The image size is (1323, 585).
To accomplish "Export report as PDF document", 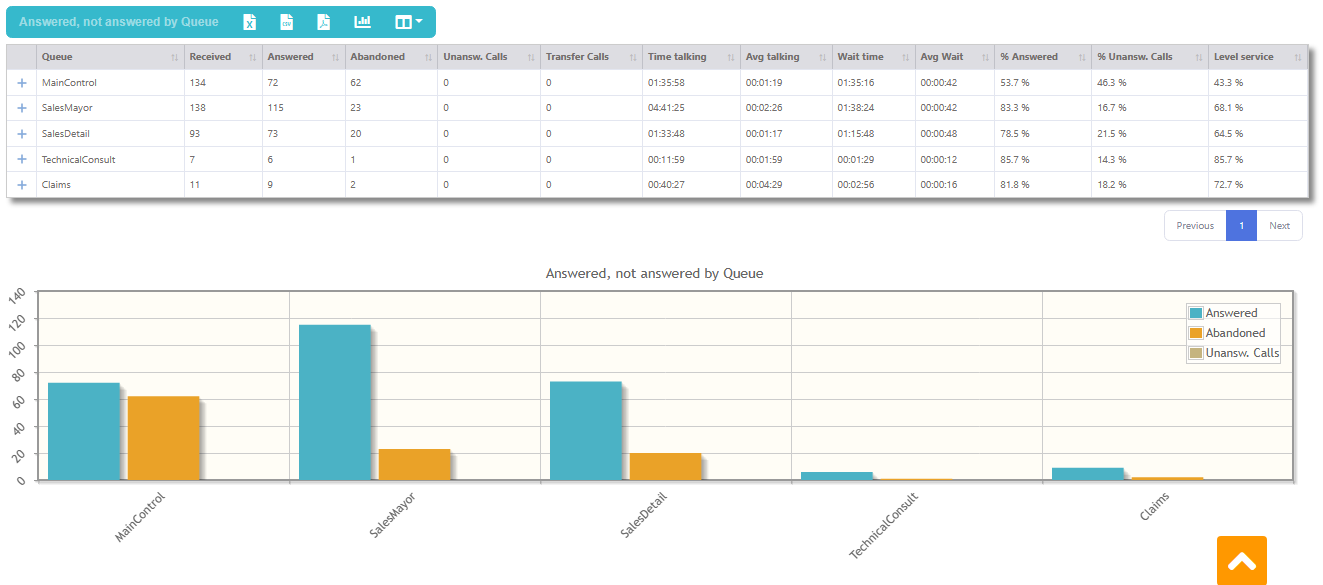I will click(323, 22).
